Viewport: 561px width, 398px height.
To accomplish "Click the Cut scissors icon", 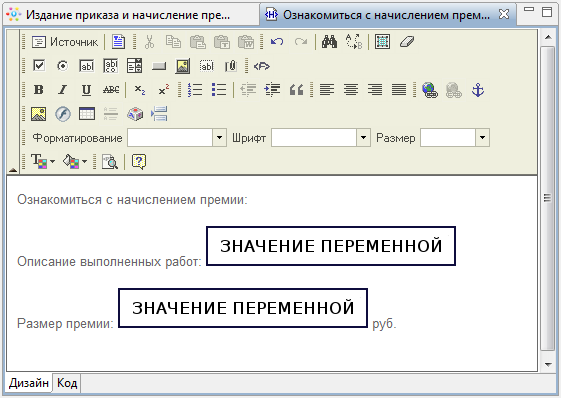I will coord(150,42).
